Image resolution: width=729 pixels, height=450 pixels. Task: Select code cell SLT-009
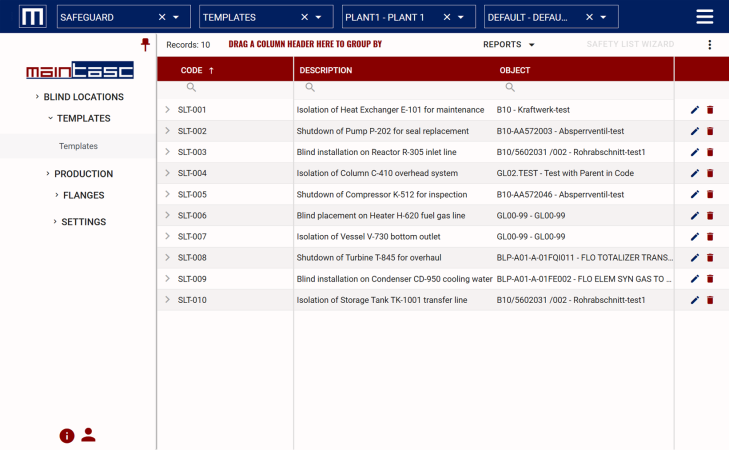point(192,279)
